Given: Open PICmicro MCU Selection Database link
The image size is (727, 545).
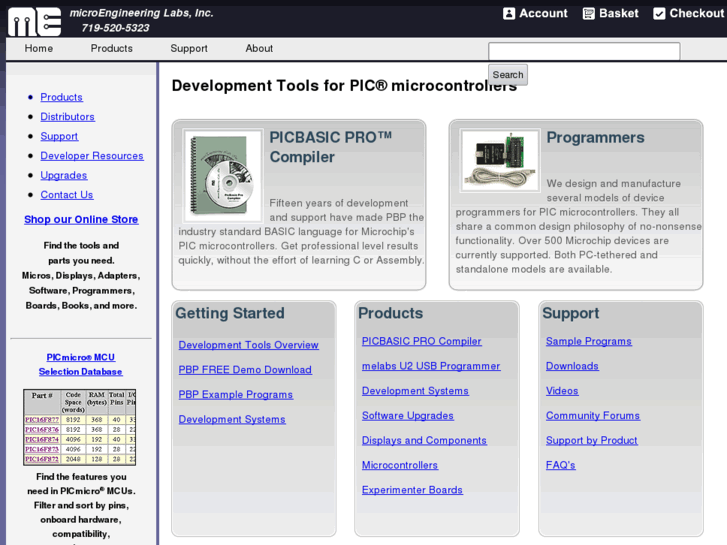Looking at the screenshot, I should [x=81, y=365].
